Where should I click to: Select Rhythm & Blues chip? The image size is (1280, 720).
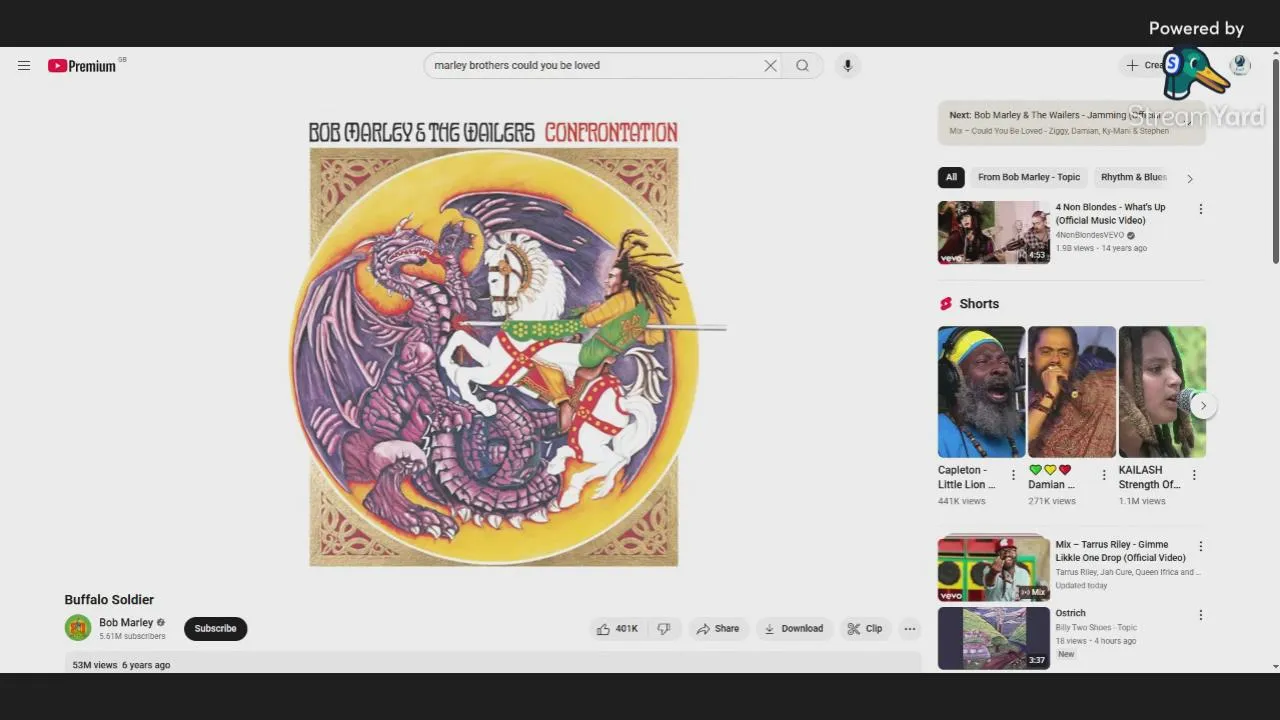coord(1133,177)
